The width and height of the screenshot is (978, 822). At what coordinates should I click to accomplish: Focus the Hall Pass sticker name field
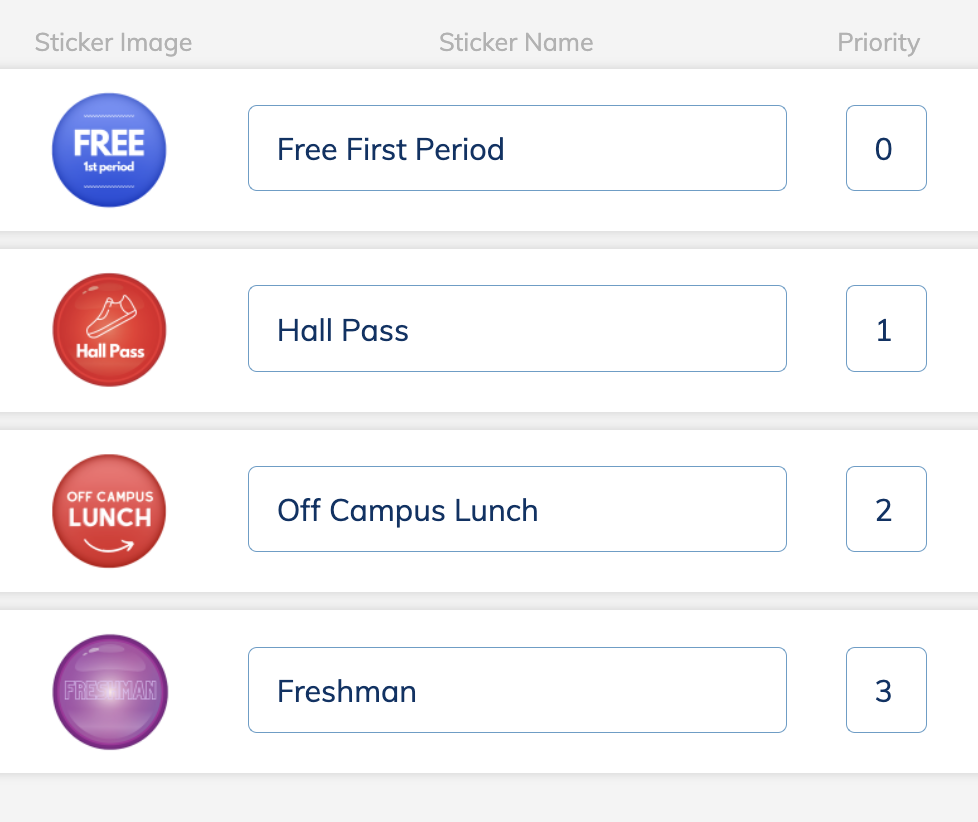pos(517,329)
